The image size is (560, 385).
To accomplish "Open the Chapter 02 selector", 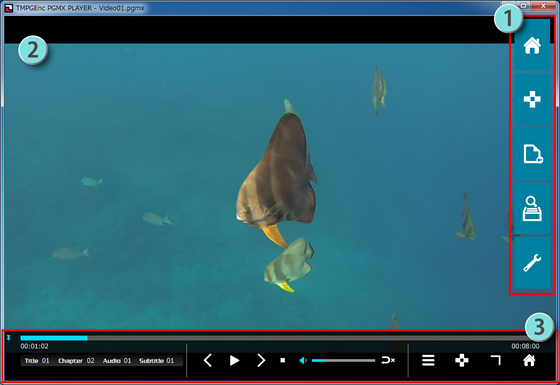I will click(x=76, y=361).
